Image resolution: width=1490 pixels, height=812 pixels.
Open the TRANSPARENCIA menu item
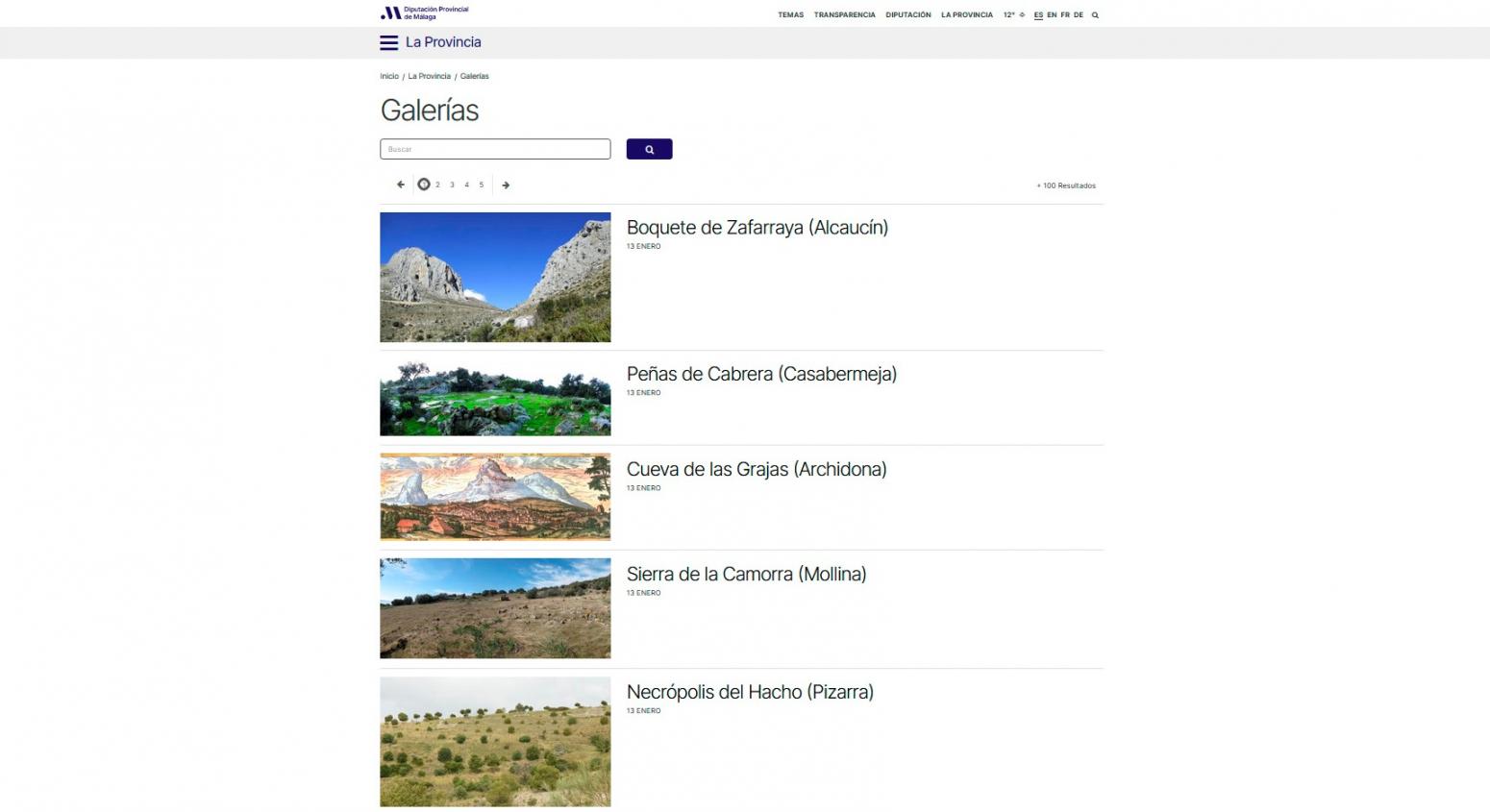tap(844, 15)
